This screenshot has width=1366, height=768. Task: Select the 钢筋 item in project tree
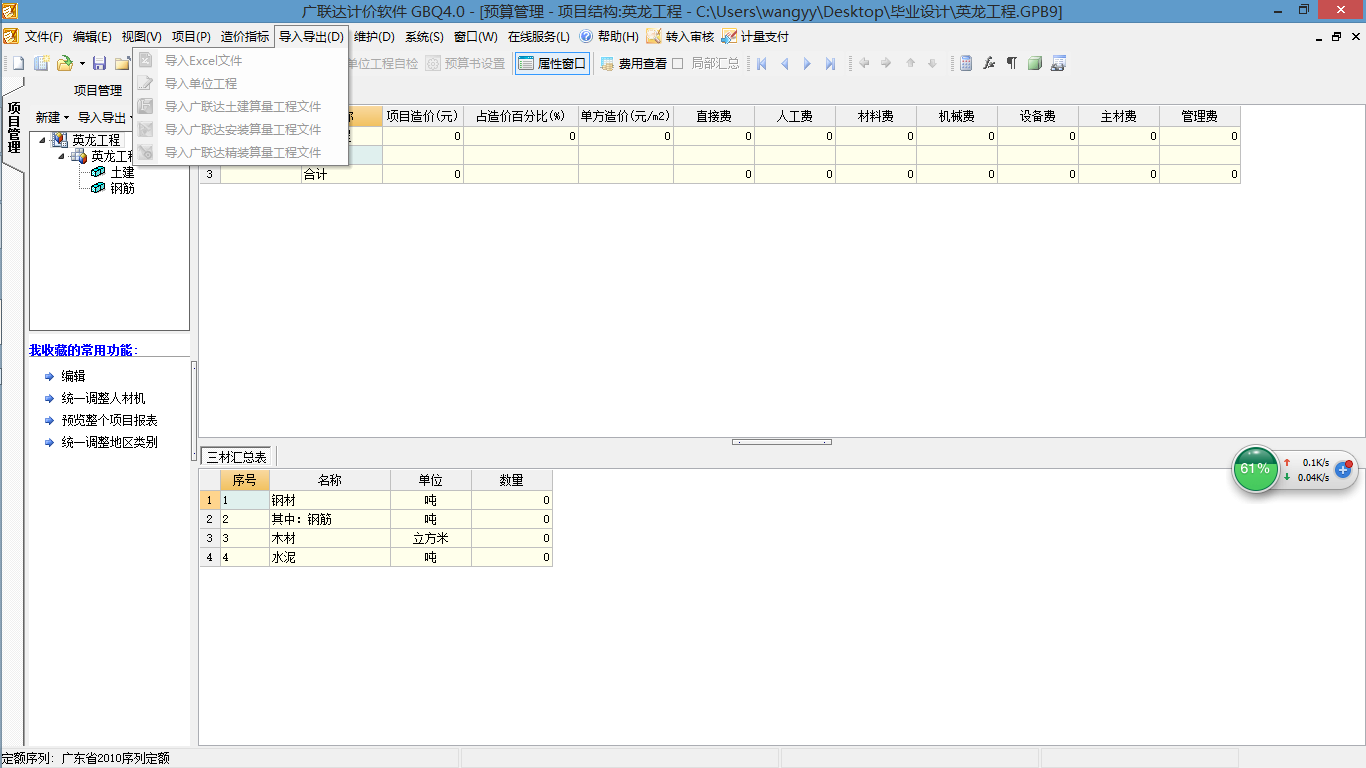(122, 188)
